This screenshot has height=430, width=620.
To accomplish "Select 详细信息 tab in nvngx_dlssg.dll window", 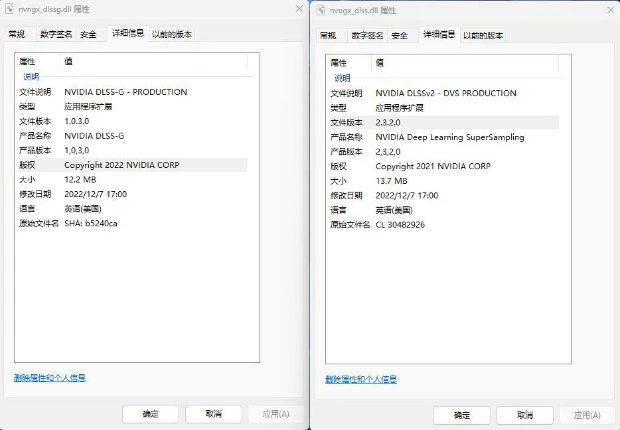I will pyautogui.click(x=128, y=33).
